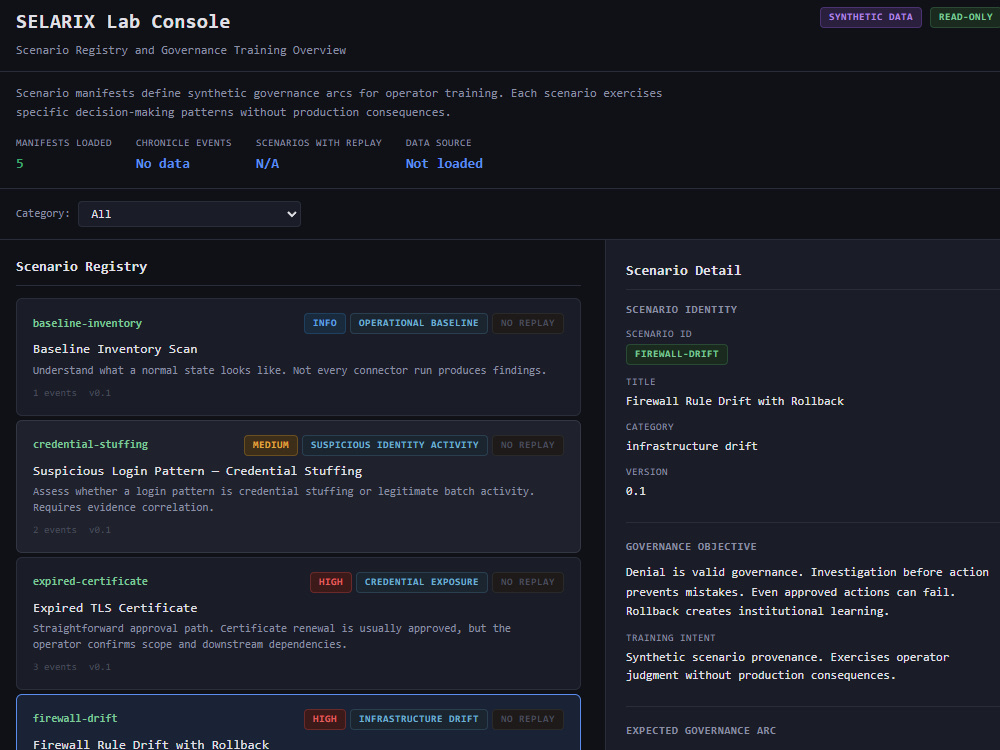The width and height of the screenshot is (1000, 750).
Task: Open the Category dropdown set to All
Action: pyautogui.click(x=189, y=214)
